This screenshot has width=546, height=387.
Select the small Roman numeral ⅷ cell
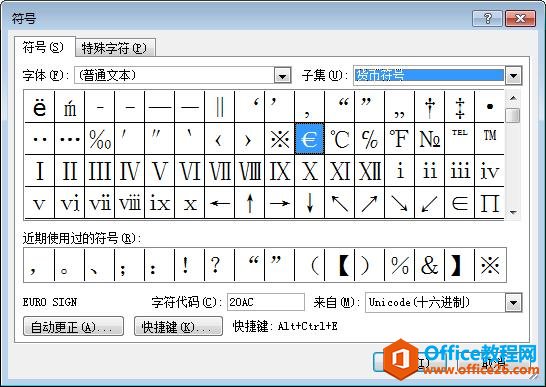pos(130,203)
